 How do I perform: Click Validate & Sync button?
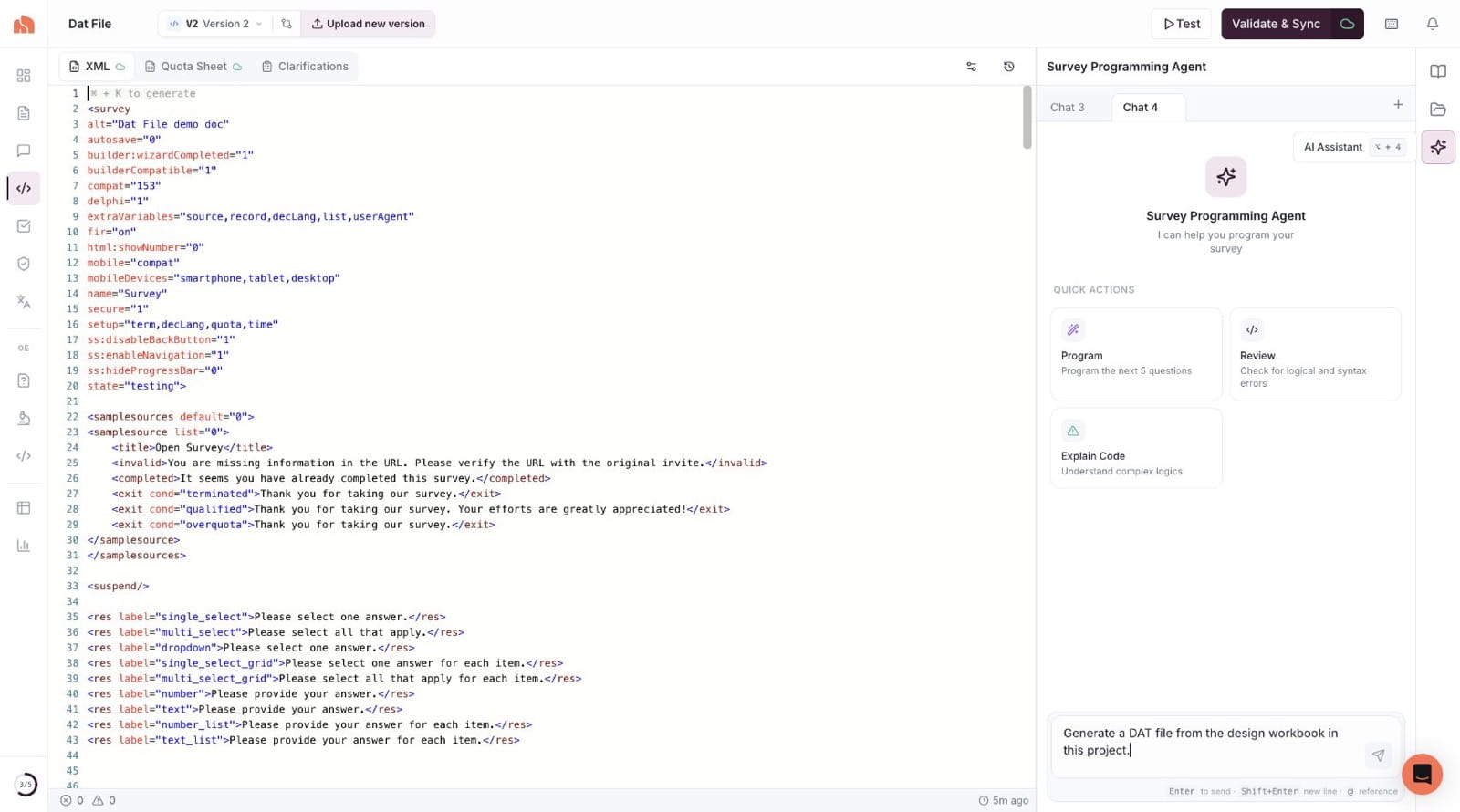(x=1276, y=24)
